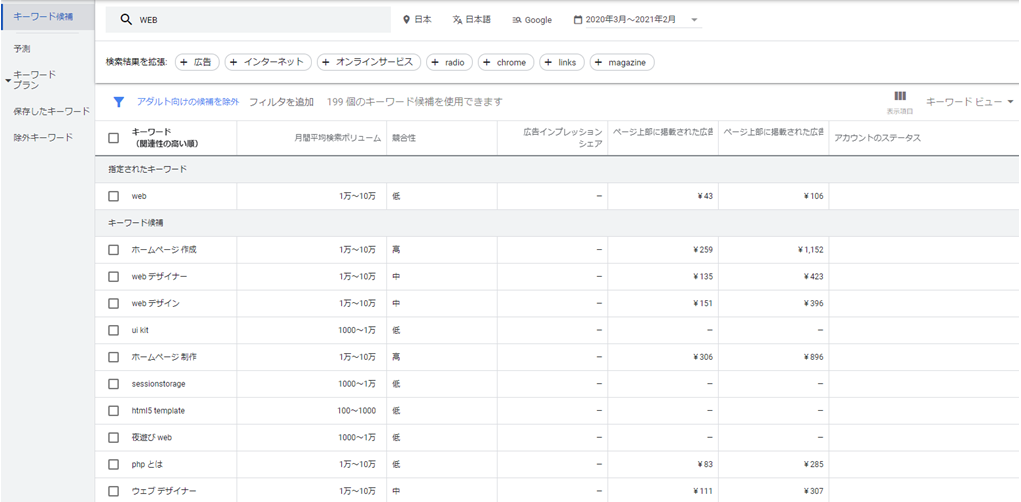Add インターネット suggestion chip

click(x=268, y=63)
